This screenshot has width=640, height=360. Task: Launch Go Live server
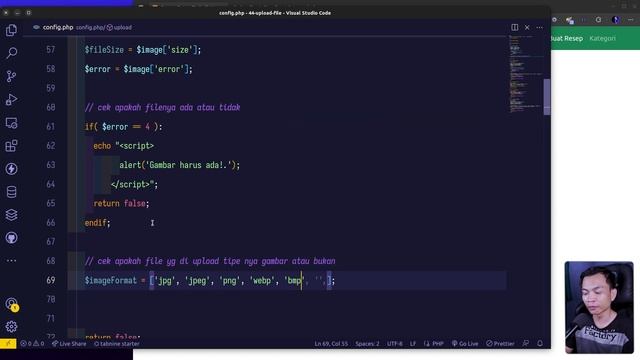[465, 344]
